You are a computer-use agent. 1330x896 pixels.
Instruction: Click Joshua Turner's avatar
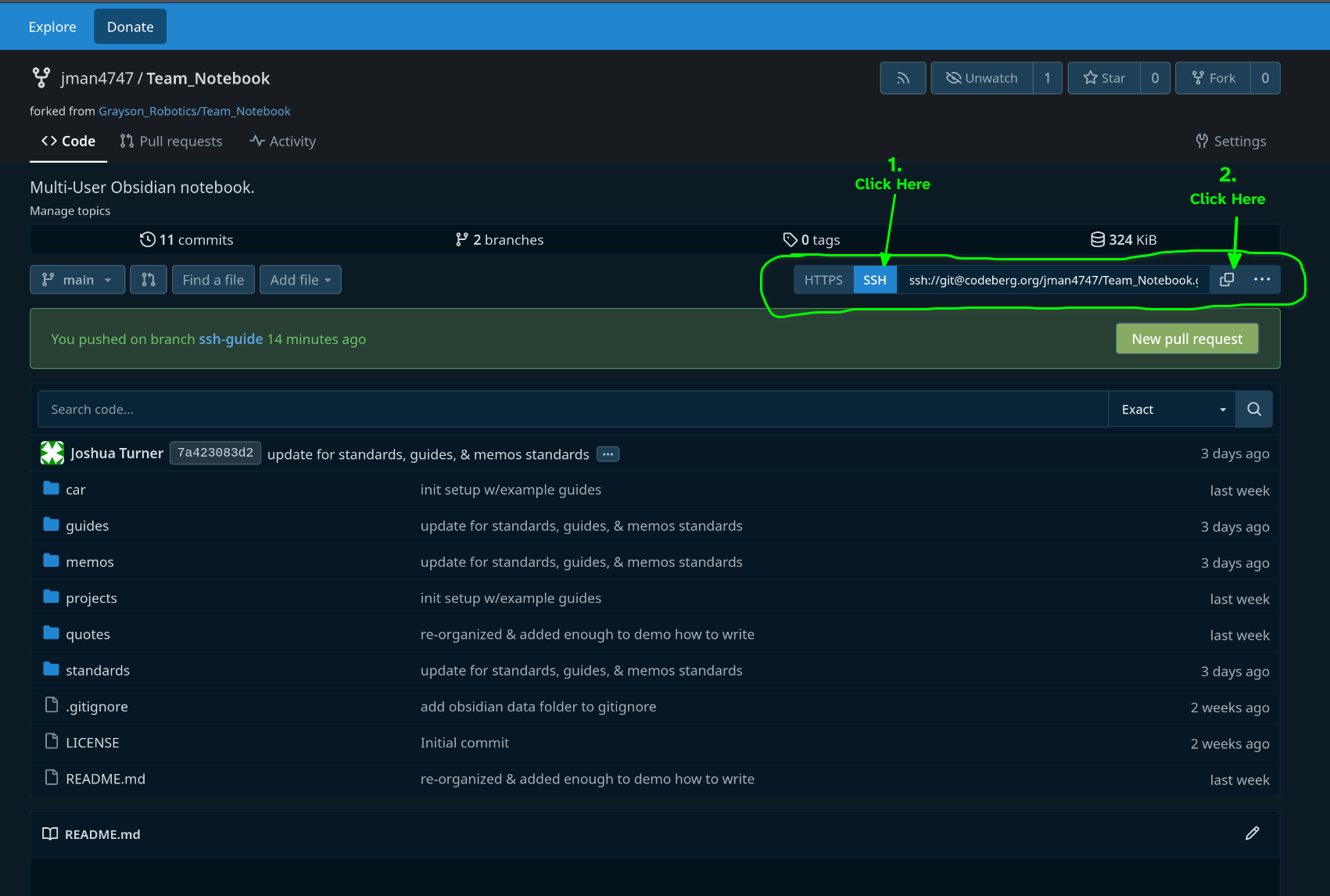click(52, 453)
